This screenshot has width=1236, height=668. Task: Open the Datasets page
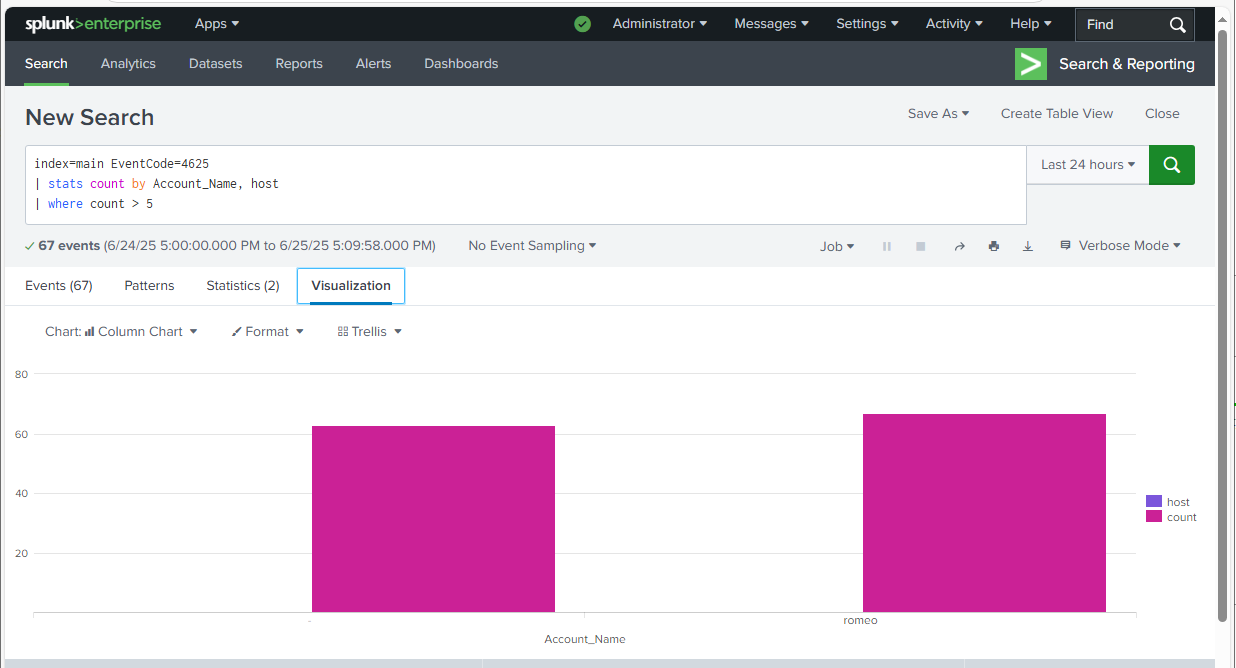click(x=215, y=64)
